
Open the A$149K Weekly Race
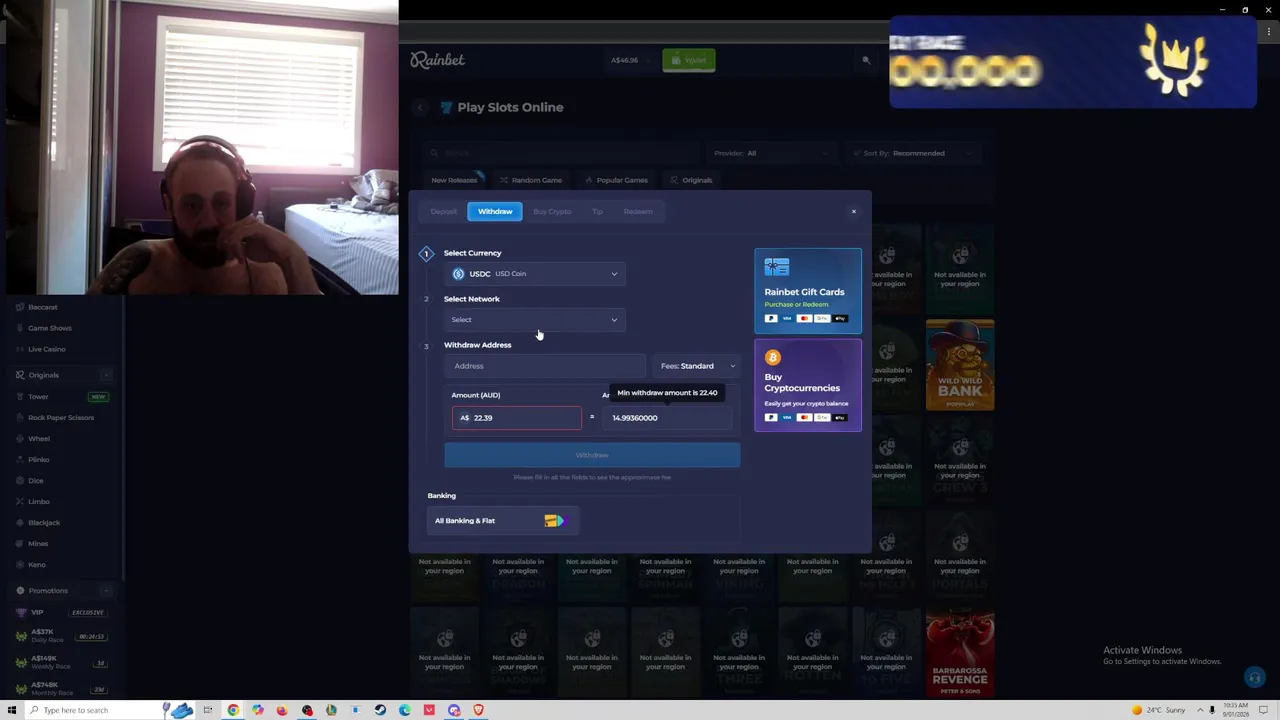click(60, 662)
